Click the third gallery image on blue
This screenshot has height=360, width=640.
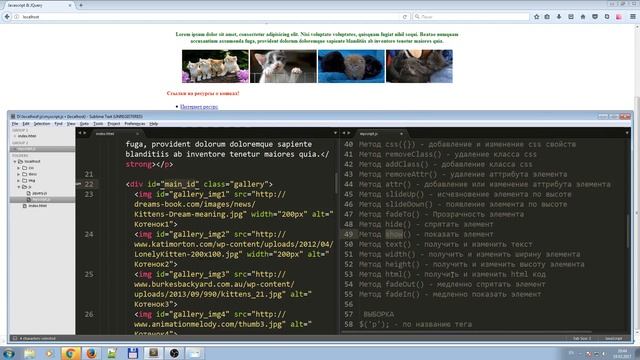[x=351, y=66]
